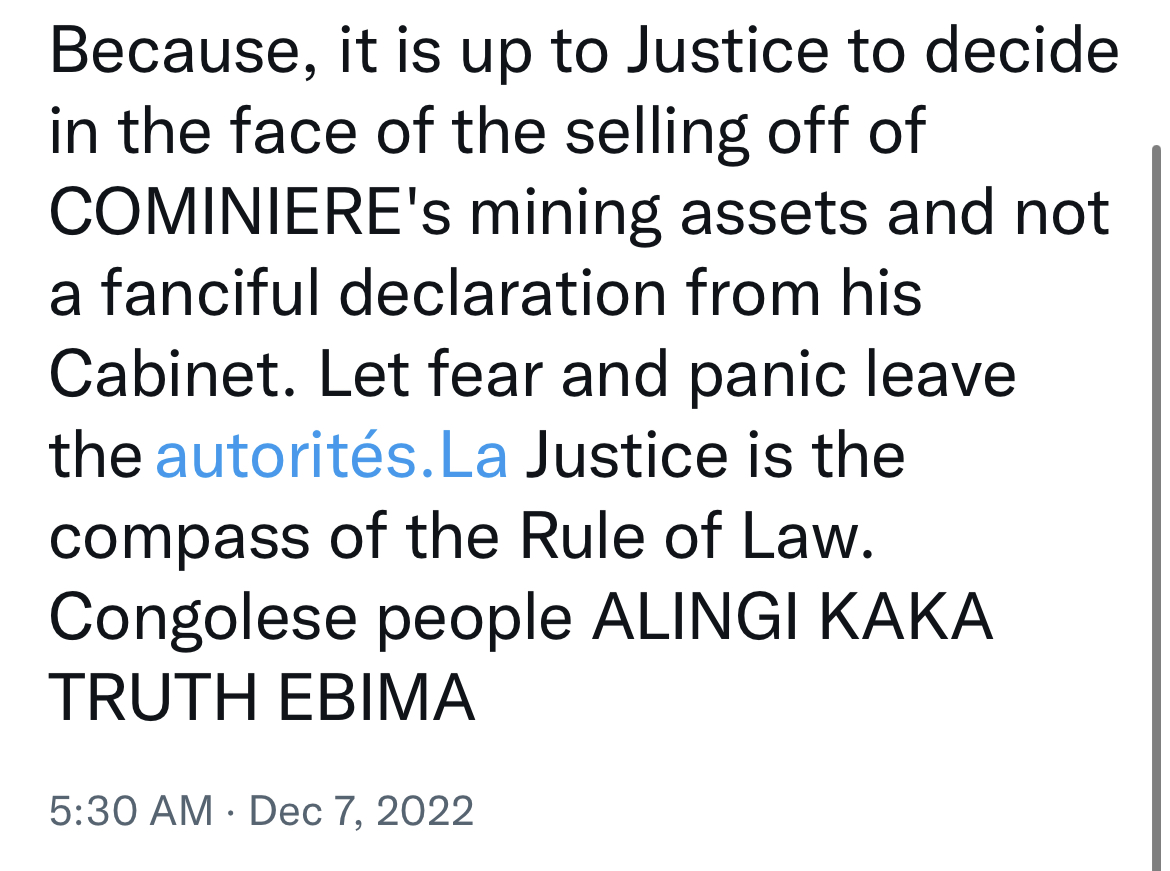1170x871 pixels.
Task: Click the word compass
Action: [180, 540]
